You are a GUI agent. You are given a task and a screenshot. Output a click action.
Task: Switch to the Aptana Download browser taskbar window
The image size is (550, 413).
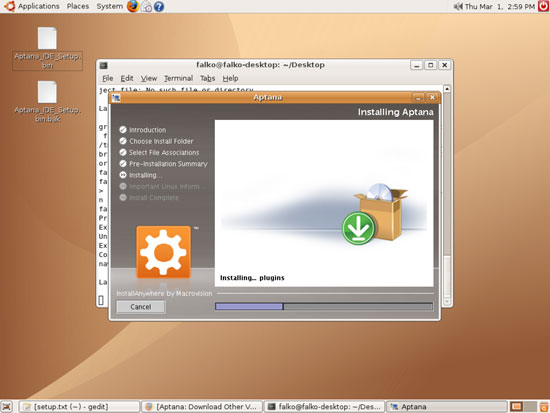tap(202, 407)
